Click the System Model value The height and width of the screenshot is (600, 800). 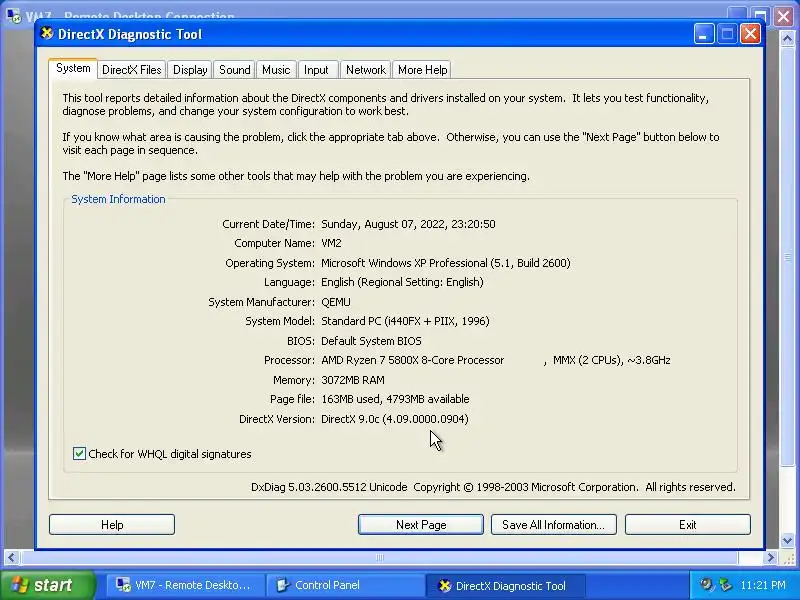405,321
